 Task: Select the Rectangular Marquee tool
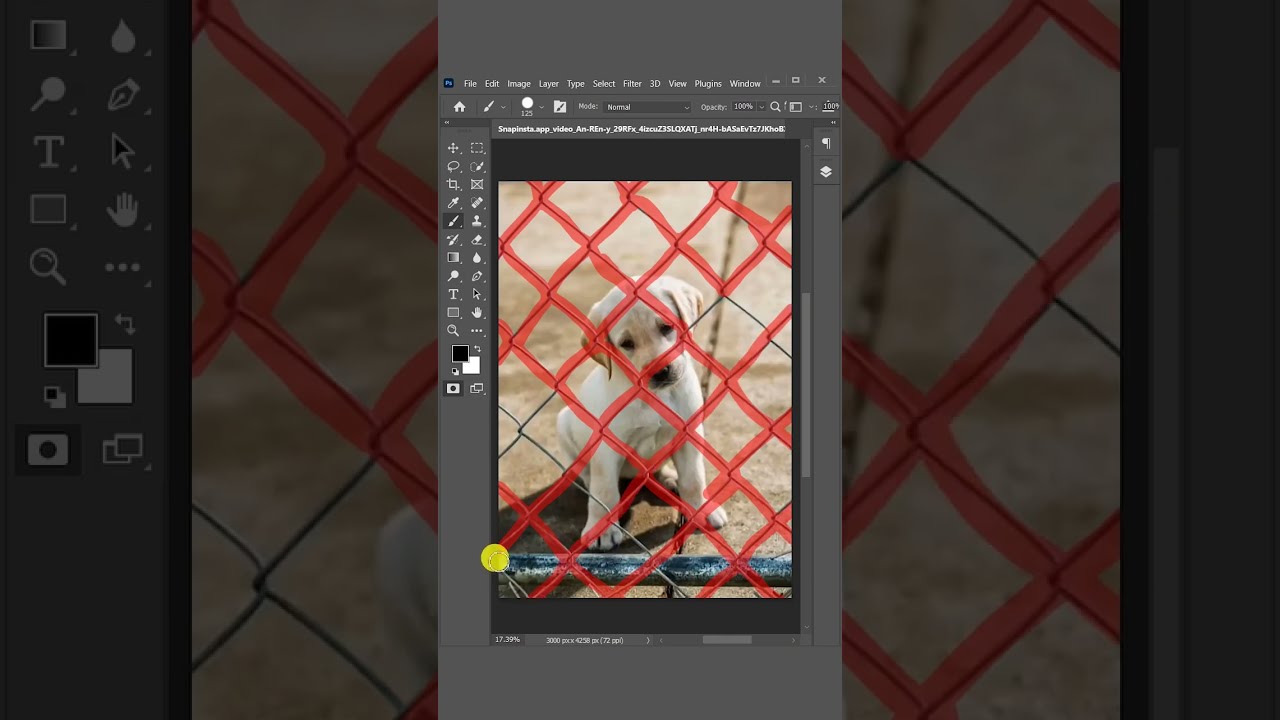[x=477, y=148]
